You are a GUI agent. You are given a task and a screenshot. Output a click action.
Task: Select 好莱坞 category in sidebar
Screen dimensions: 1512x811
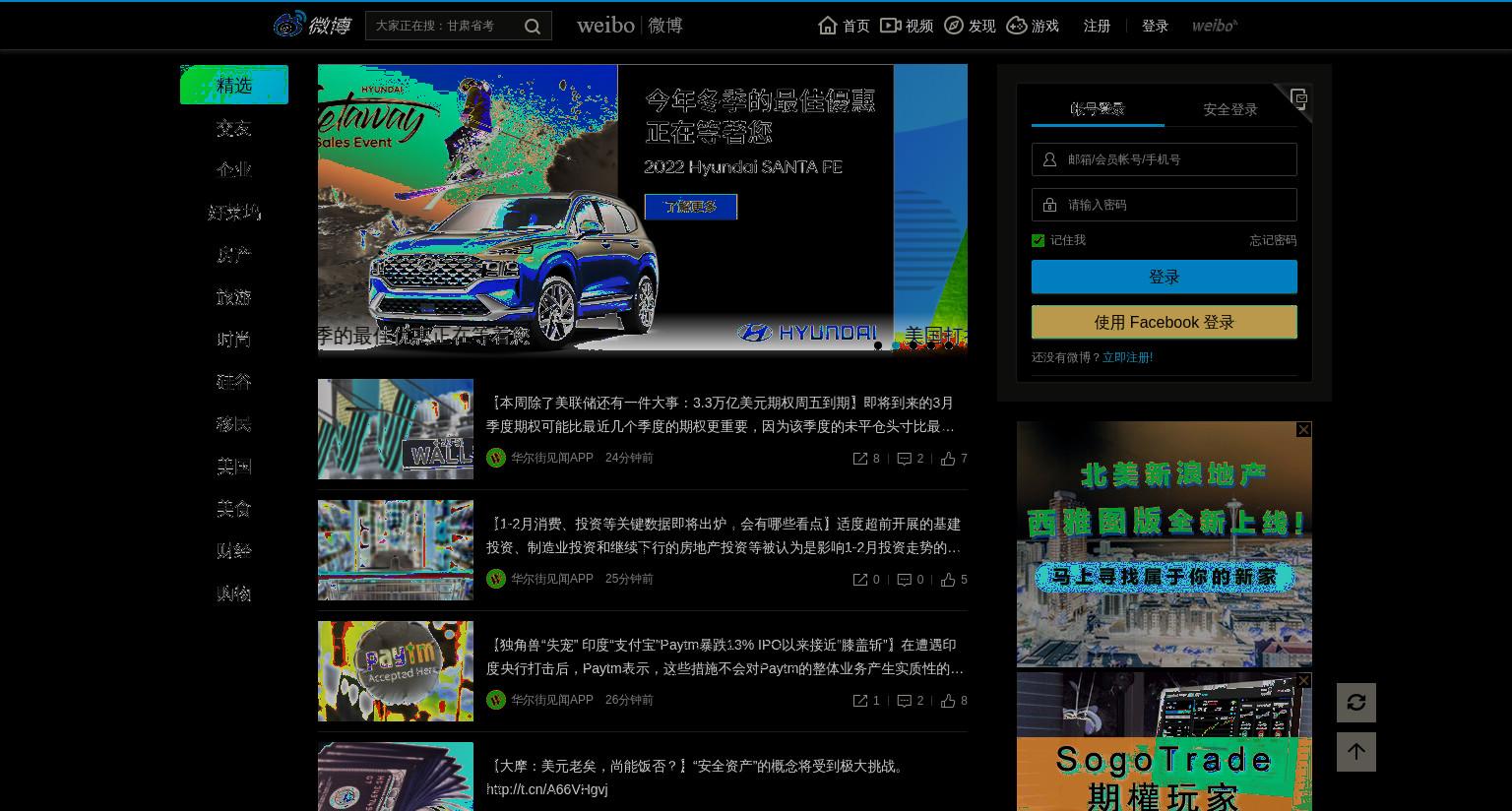[x=234, y=213]
